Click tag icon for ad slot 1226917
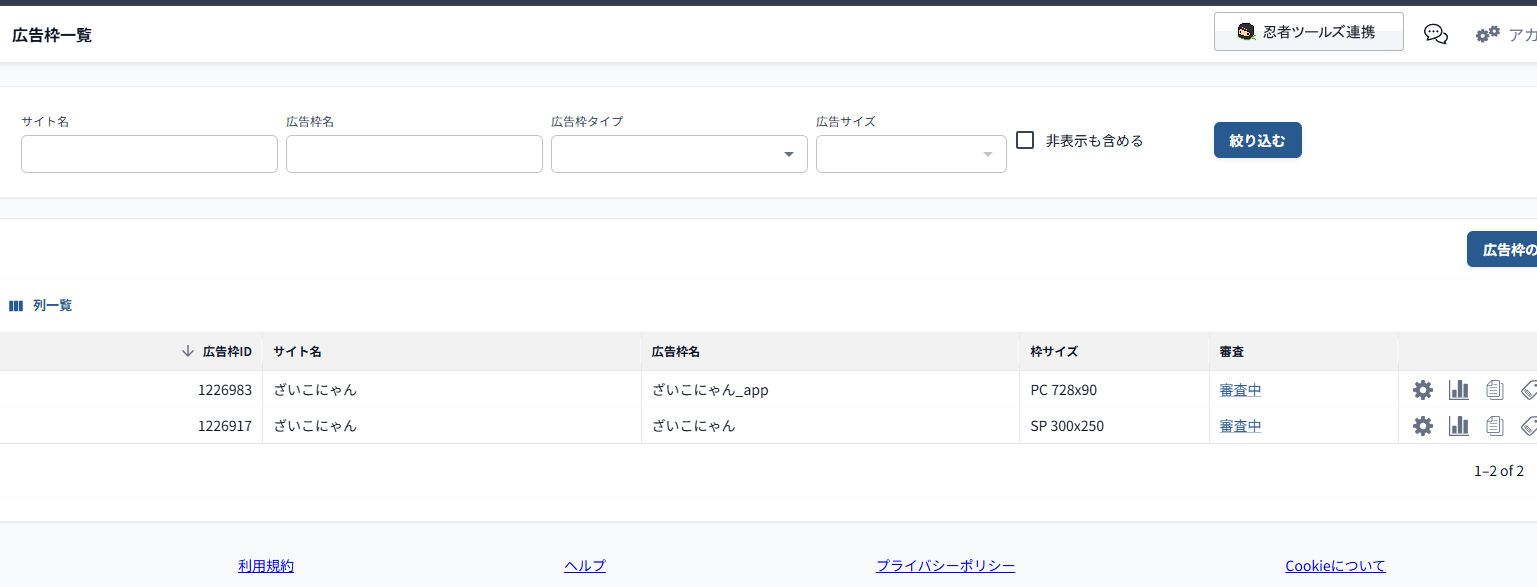 tap(1528, 426)
